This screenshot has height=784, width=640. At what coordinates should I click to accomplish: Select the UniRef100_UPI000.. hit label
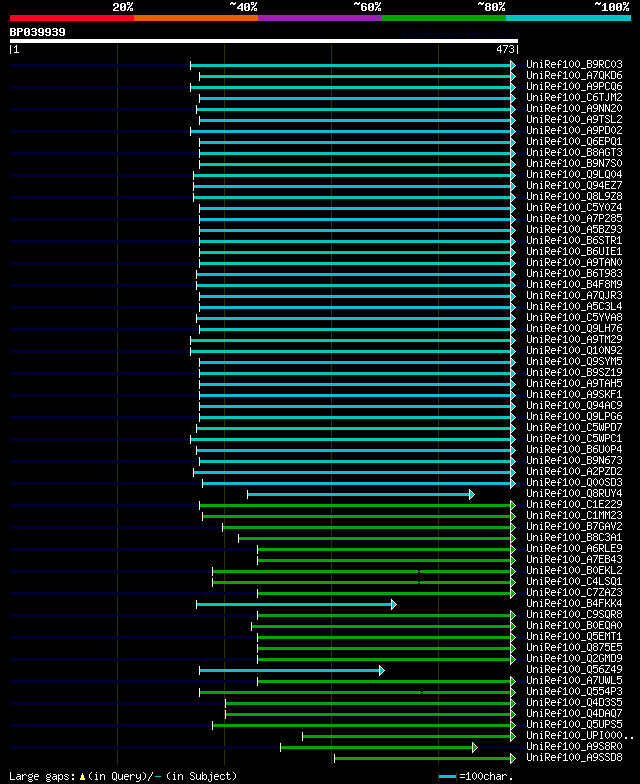pyautogui.click(x=580, y=736)
